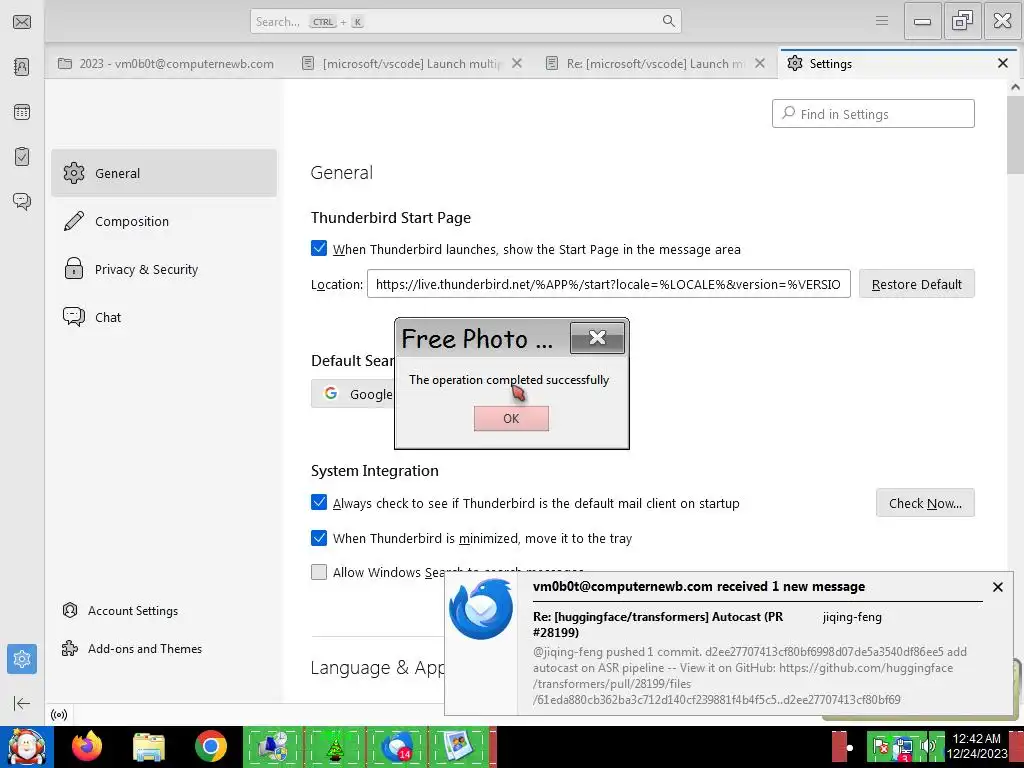
Task: Open Firefox from the taskbar
Action: point(87,746)
